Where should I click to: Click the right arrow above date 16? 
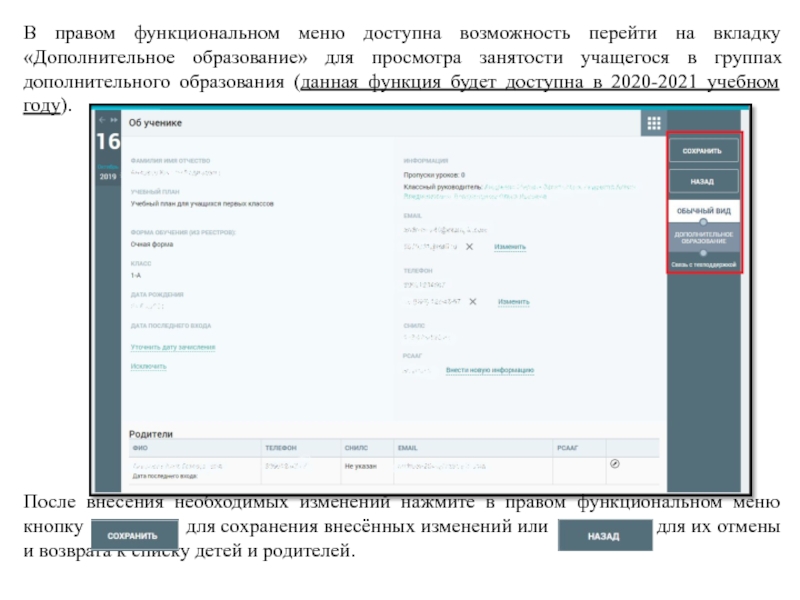(x=112, y=119)
